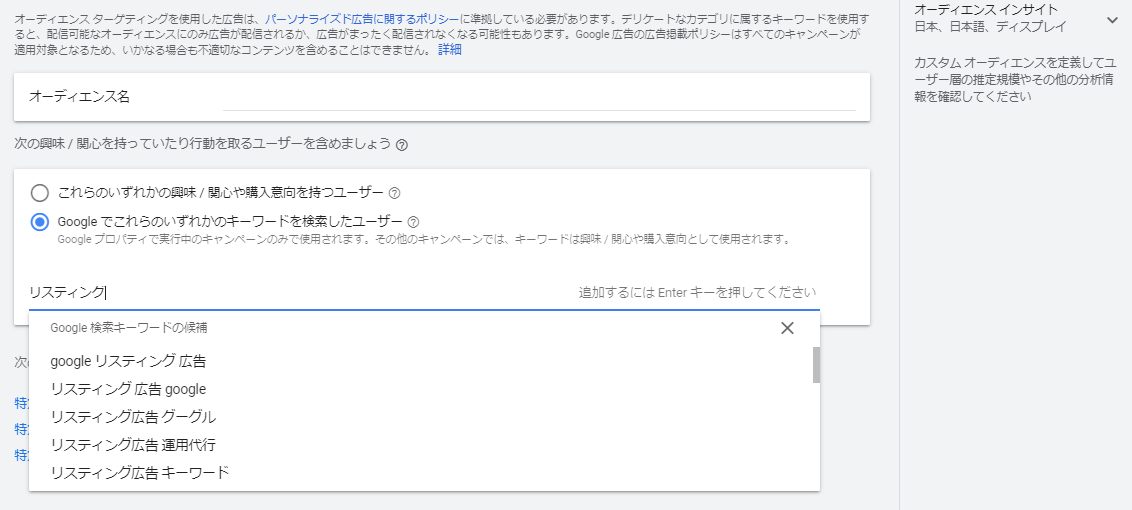
Task: Collapse the オーディエンス インサイト panel chevron
Action: (x=1112, y=20)
